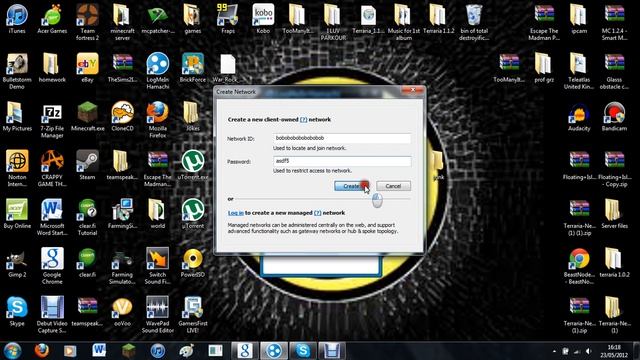
Task: Select the Kobo desktop icon
Action: tap(263, 19)
